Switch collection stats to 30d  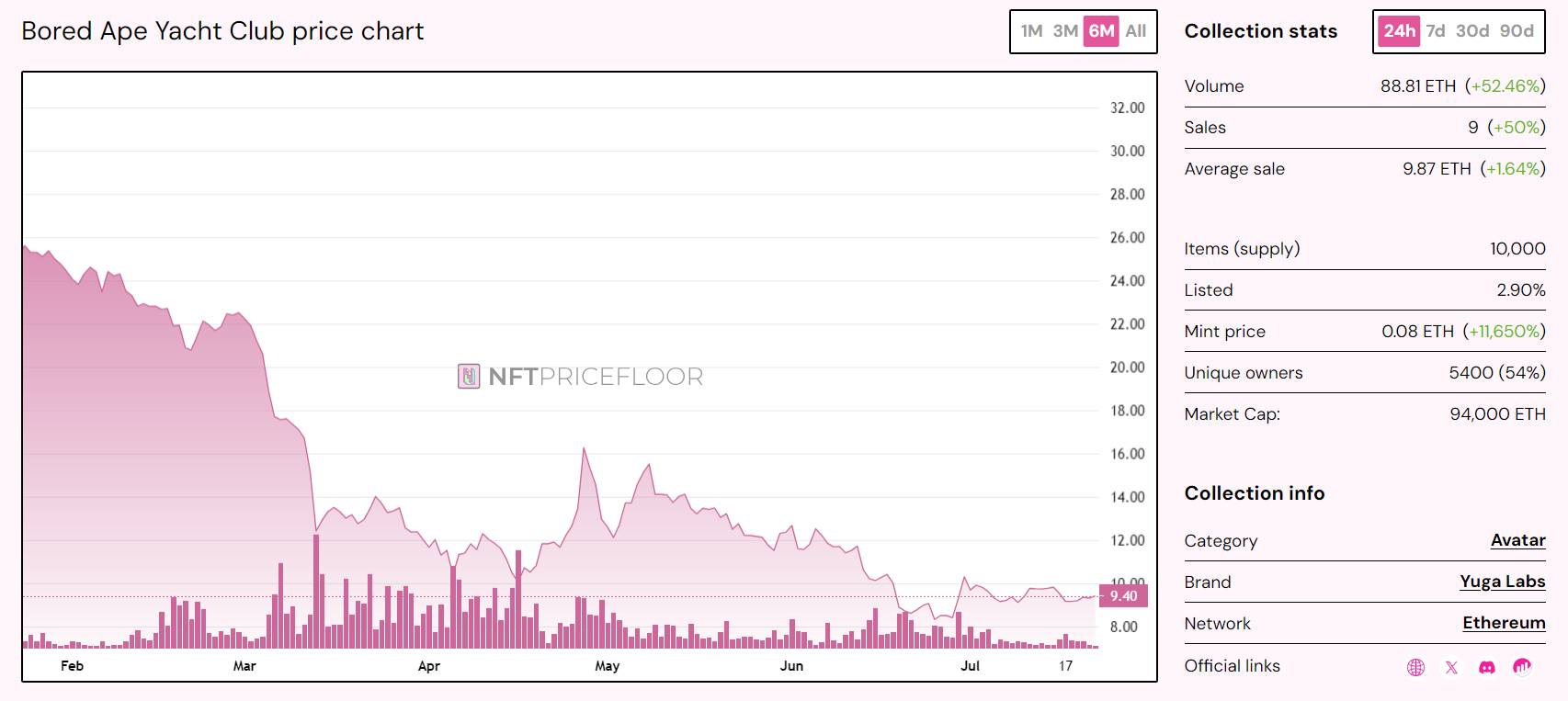coord(1472,31)
